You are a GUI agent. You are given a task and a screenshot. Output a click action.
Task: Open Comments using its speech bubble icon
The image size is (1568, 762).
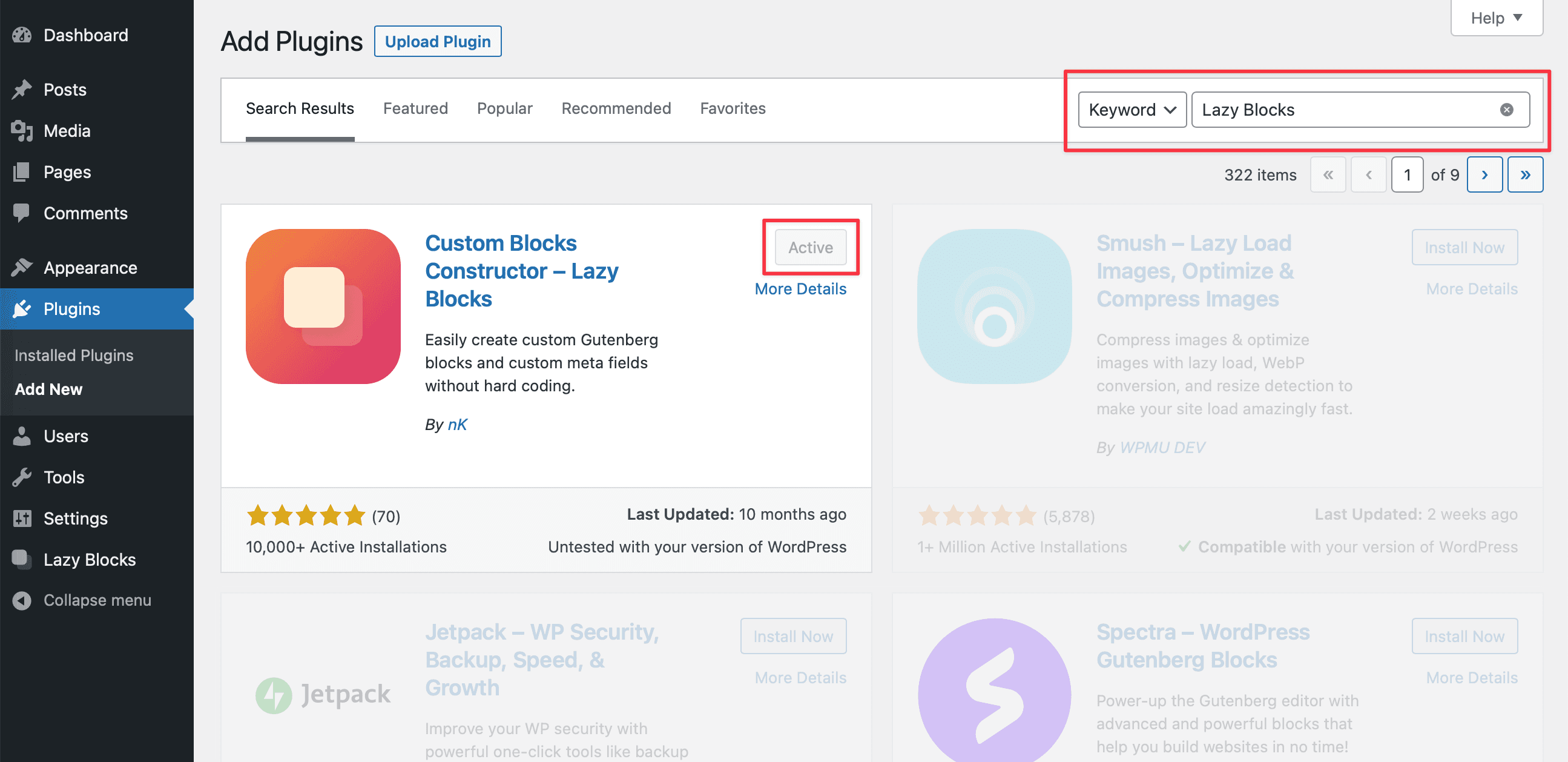[x=22, y=213]
